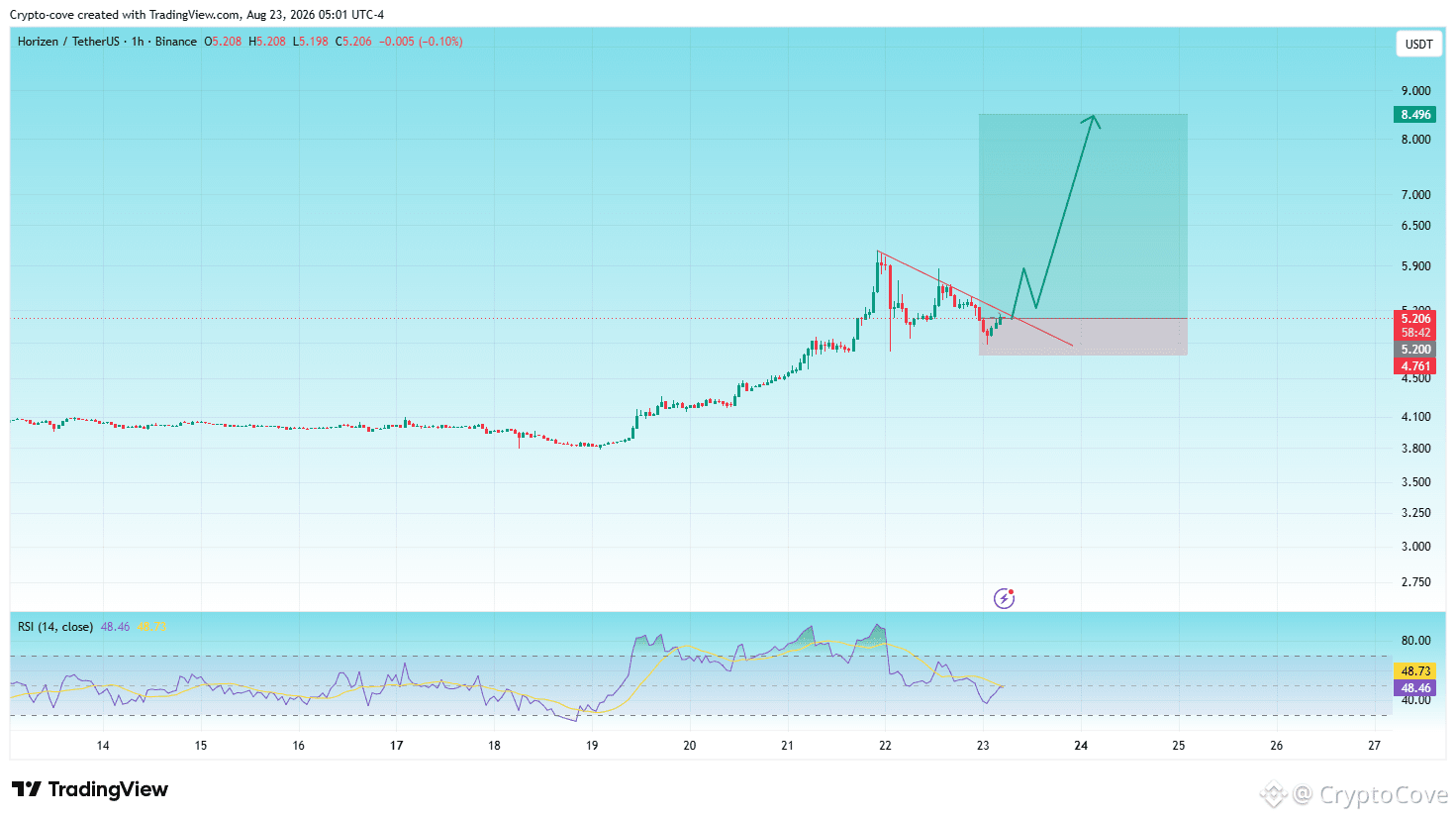Click date 15 on the time axis
The height and width of the screenshot is (819, 1456).
201,746
